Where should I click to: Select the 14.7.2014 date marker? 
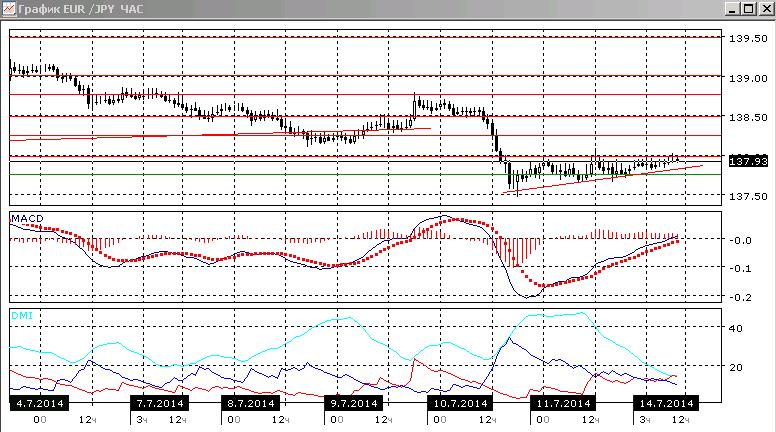click(666, 403)
